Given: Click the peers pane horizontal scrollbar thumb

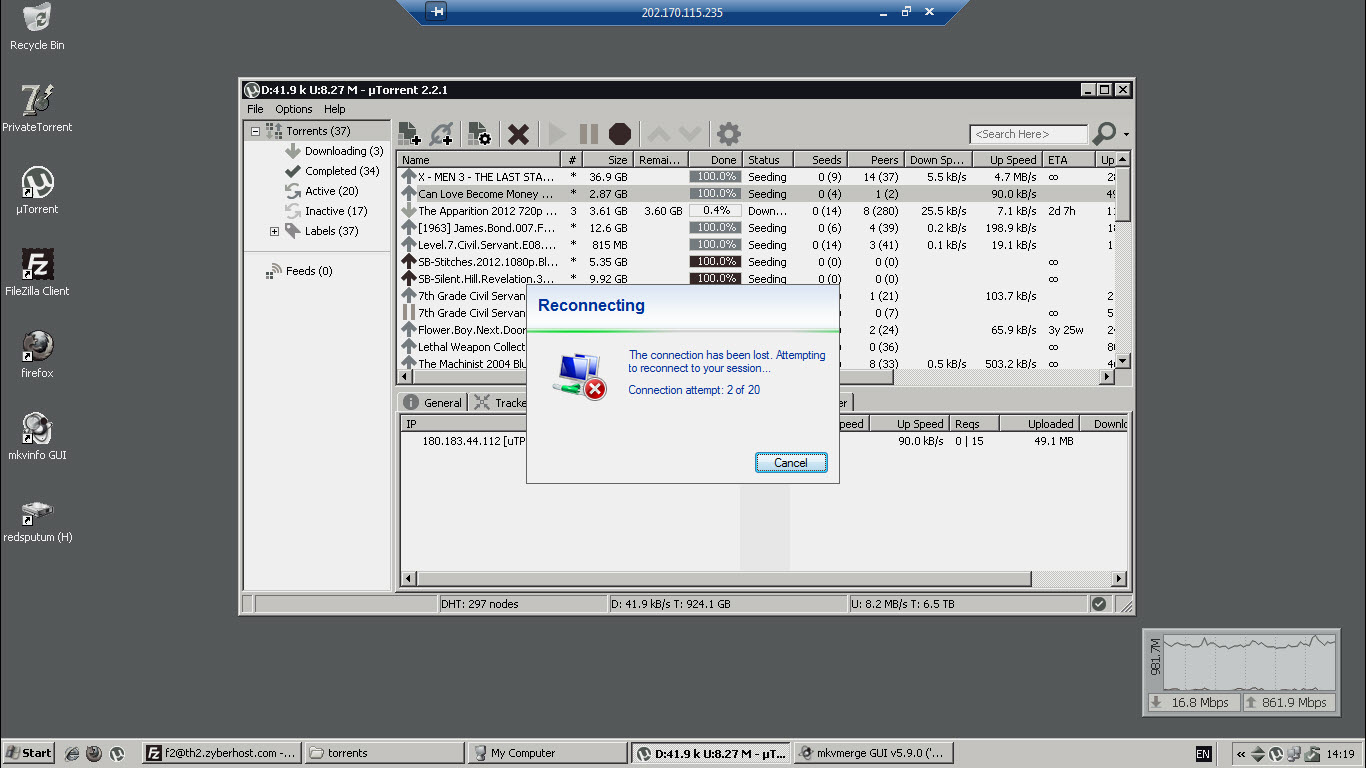Looking at the screenshot, I should pos(723,579).
